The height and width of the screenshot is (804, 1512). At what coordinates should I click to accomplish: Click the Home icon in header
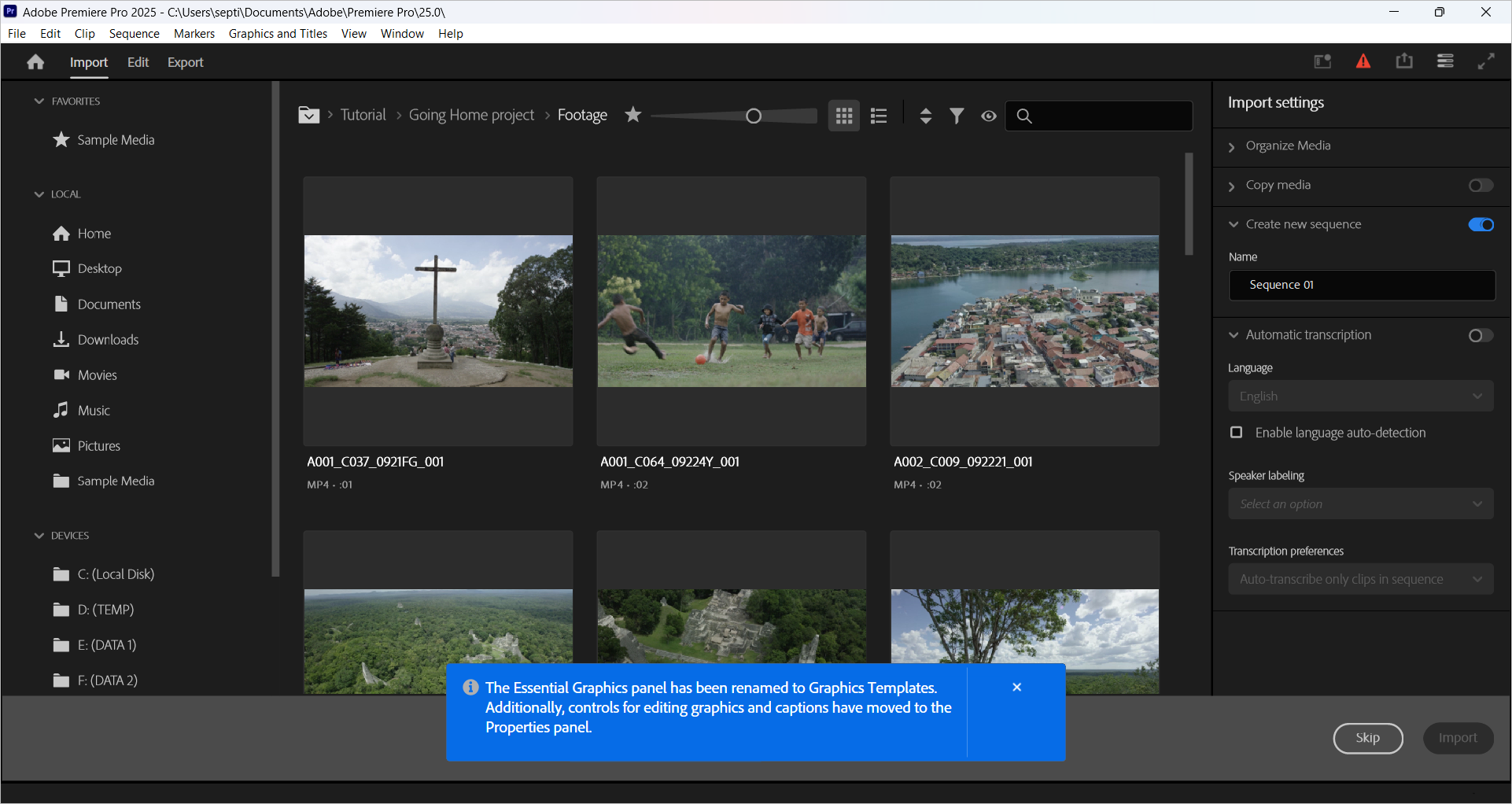click(35, 61)
